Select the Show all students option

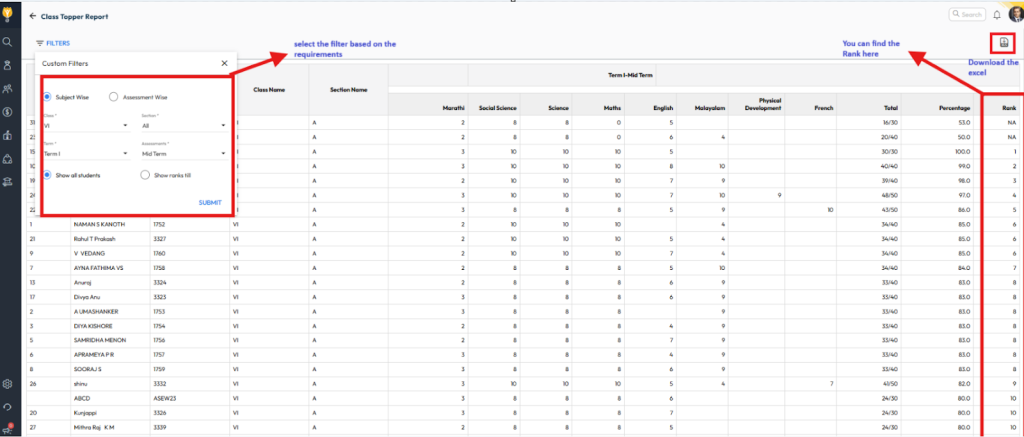click(x=48, y=174)
